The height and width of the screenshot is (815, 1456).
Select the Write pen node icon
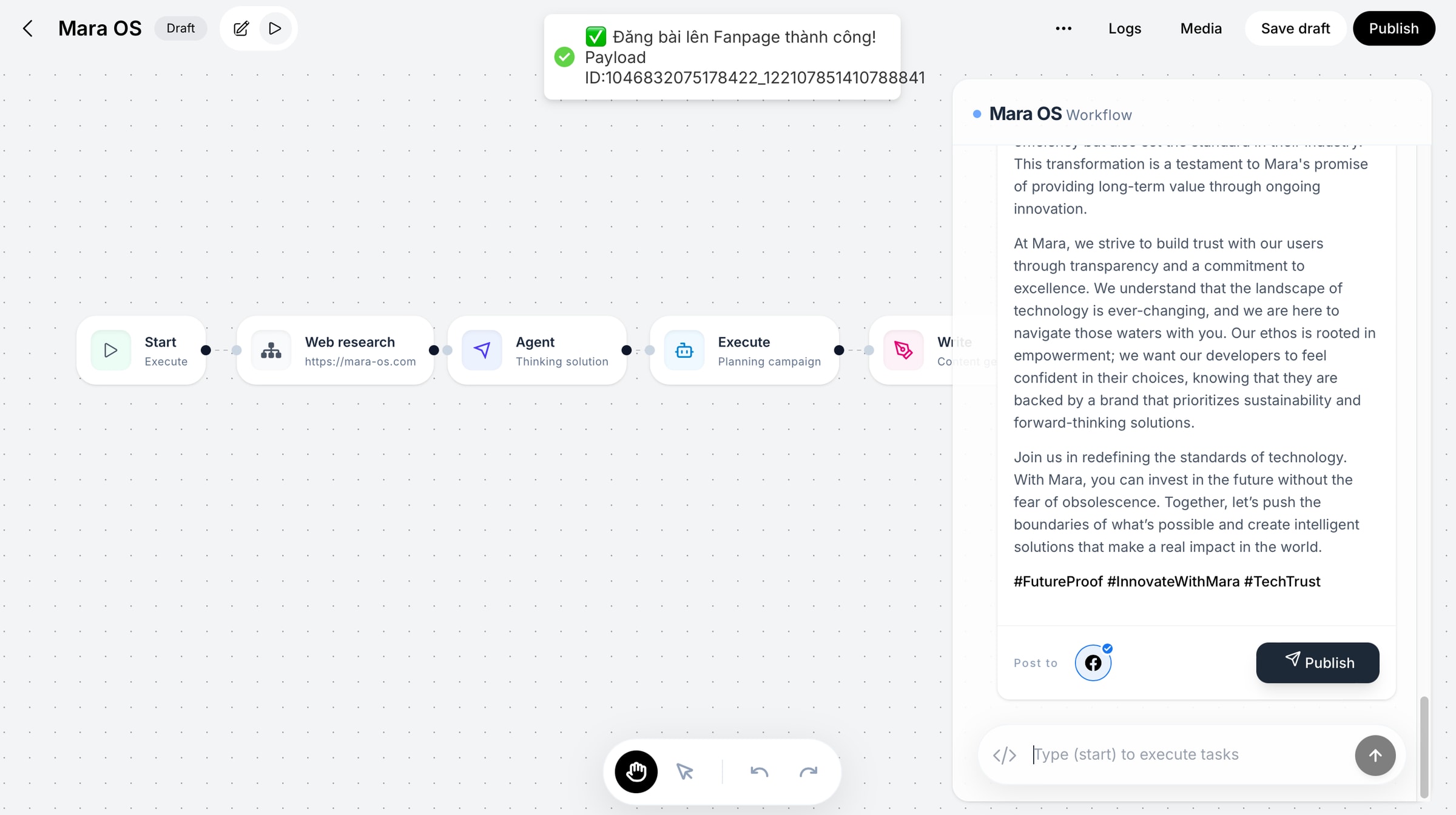[x=903, y=350]
